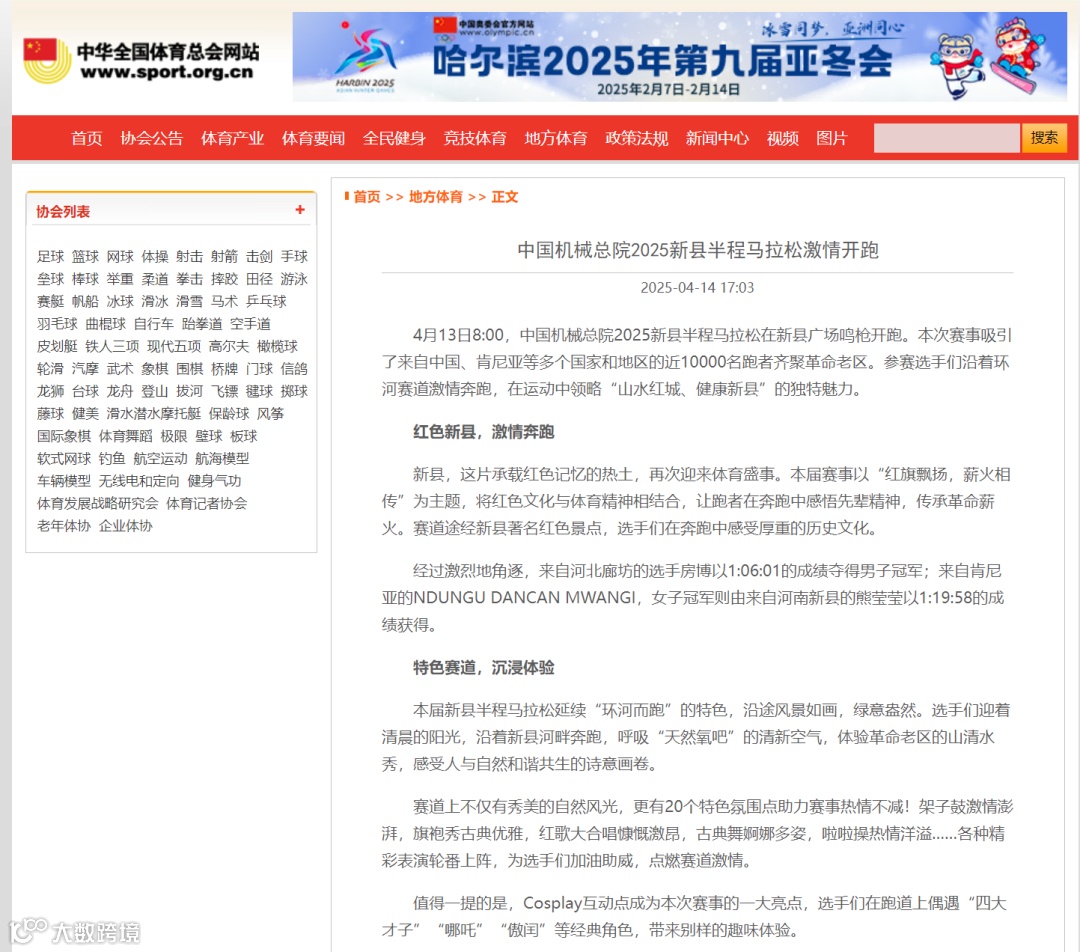Click the 中华全国体育总会 site logo
This screenshot has height=952, width=1080.
141,60
